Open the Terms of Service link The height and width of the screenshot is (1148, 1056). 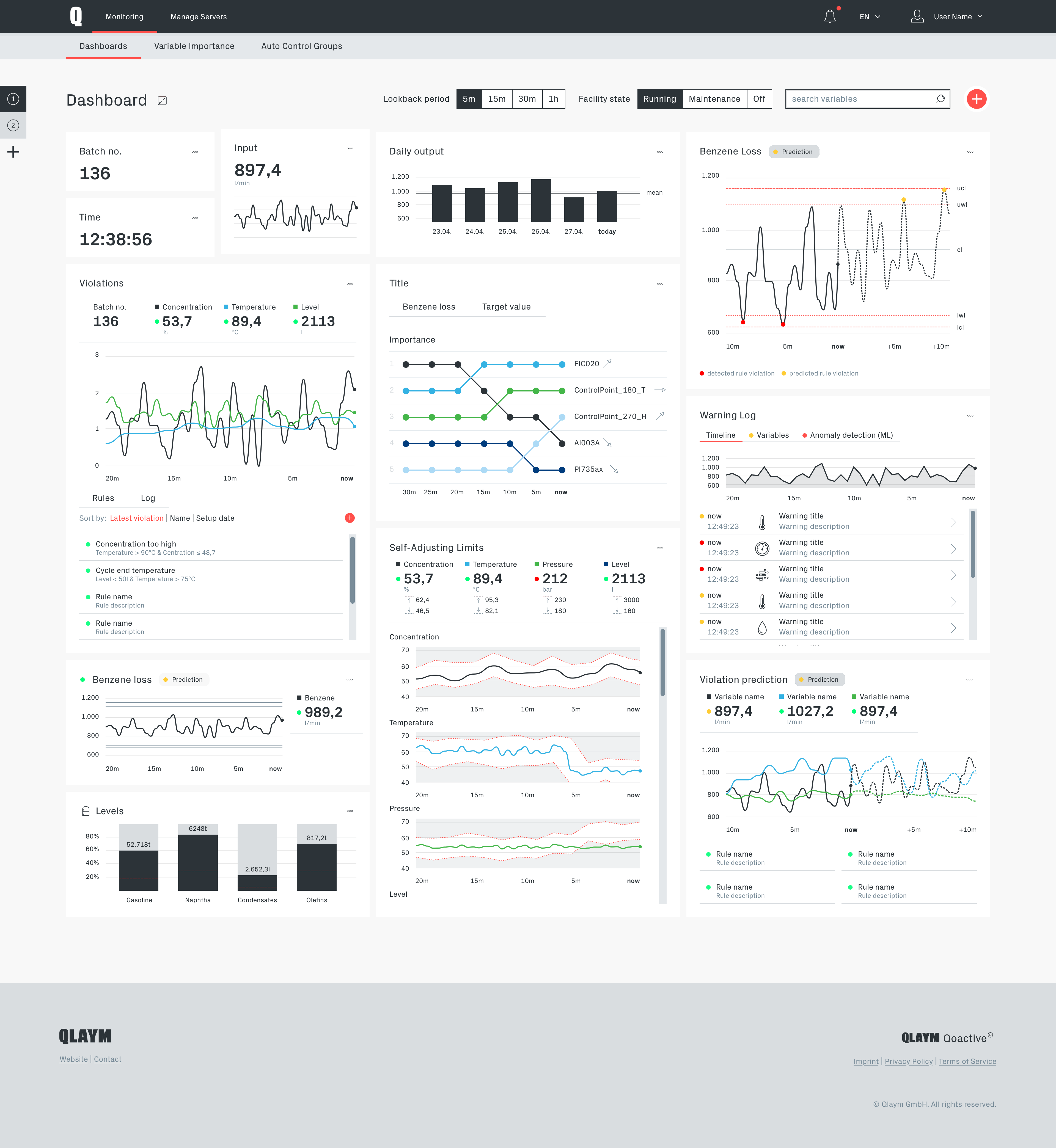(x=967, y=1061)
